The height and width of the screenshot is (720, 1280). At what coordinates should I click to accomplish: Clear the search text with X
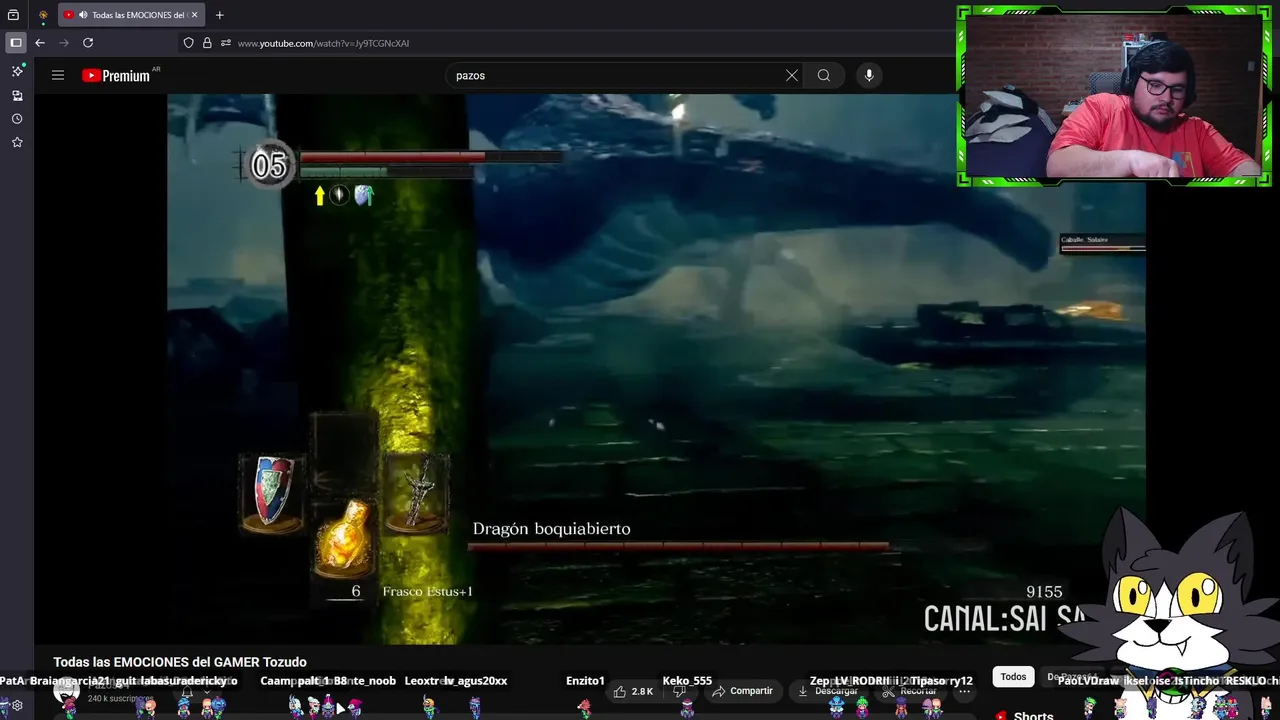(x=792, y=75)
